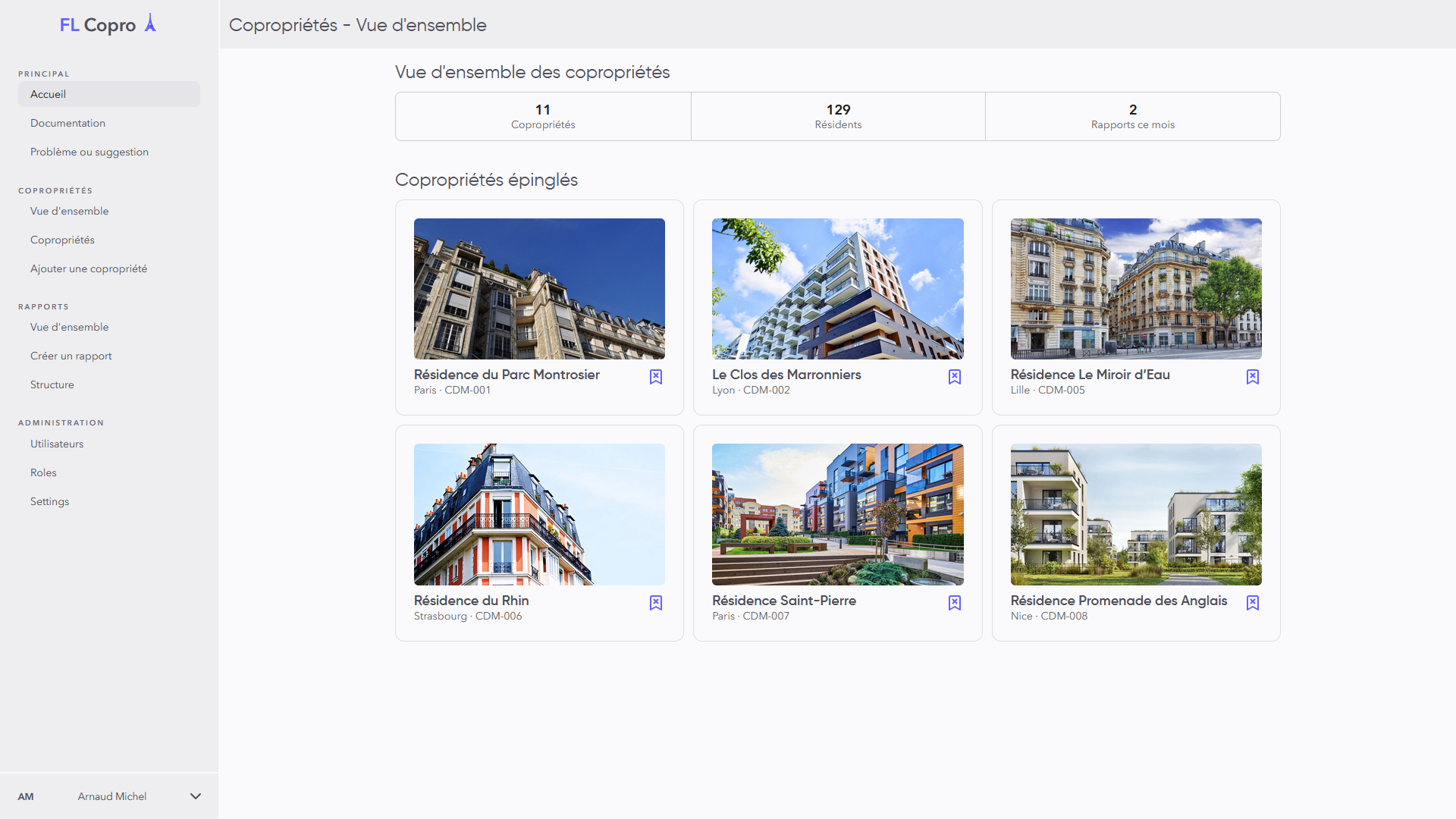Click the FL Copro Eiffel tower logo

[150, 24]
